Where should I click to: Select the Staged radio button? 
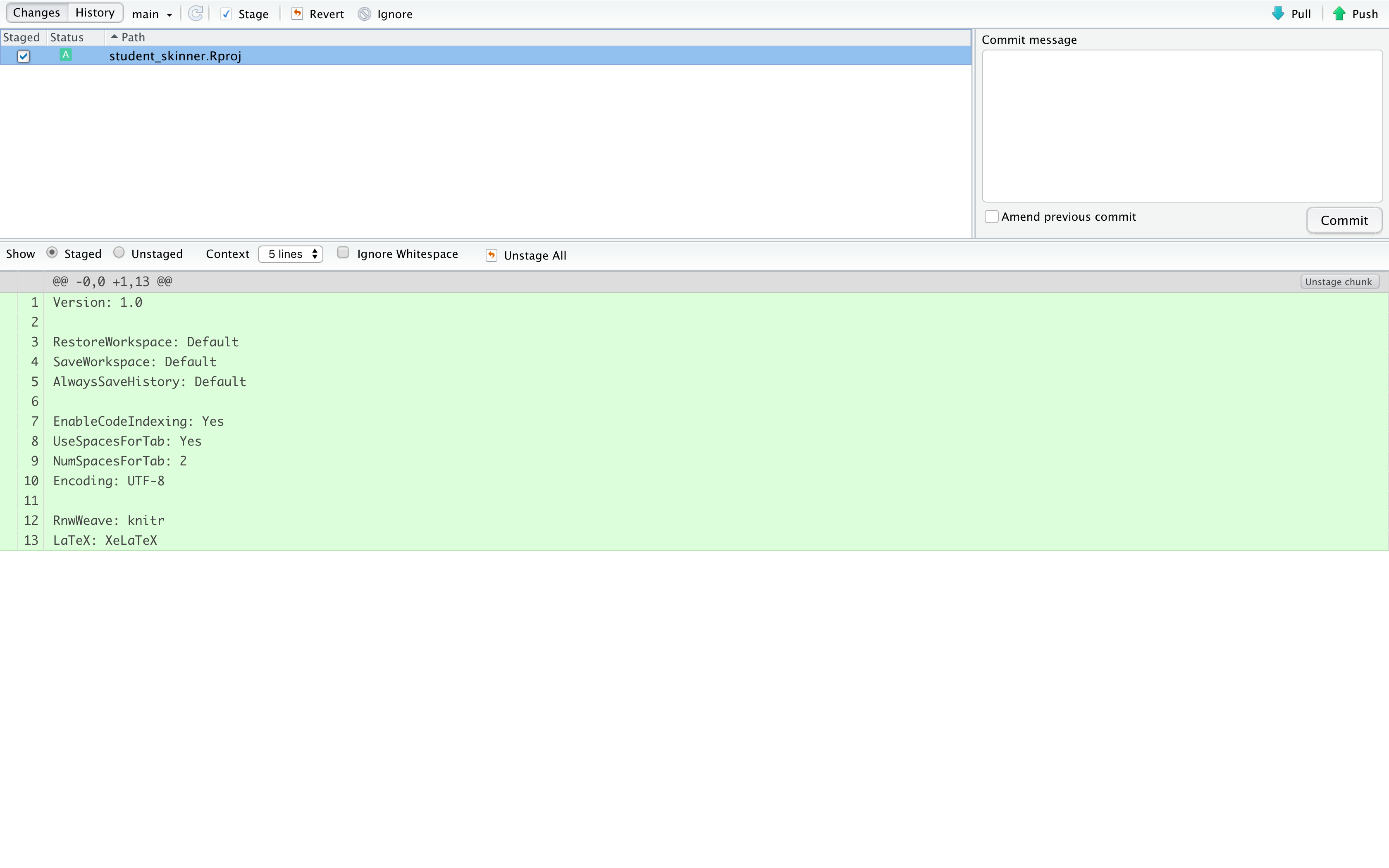tap(52, 253)
